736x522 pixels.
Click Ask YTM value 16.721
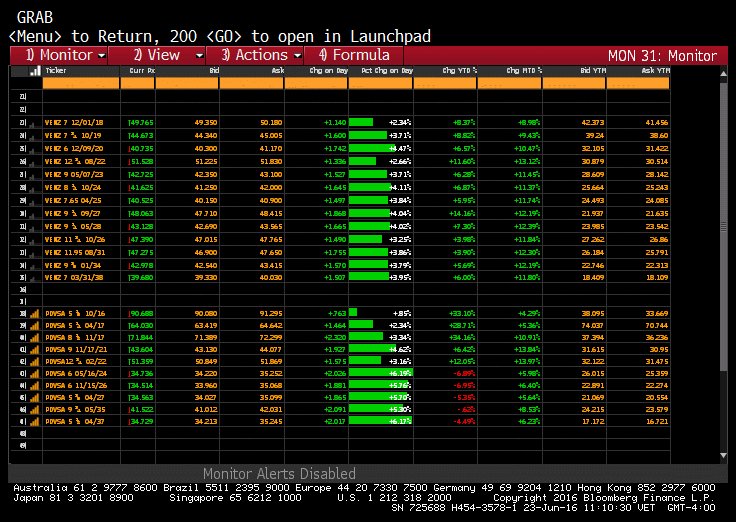[x=657, y=422]
